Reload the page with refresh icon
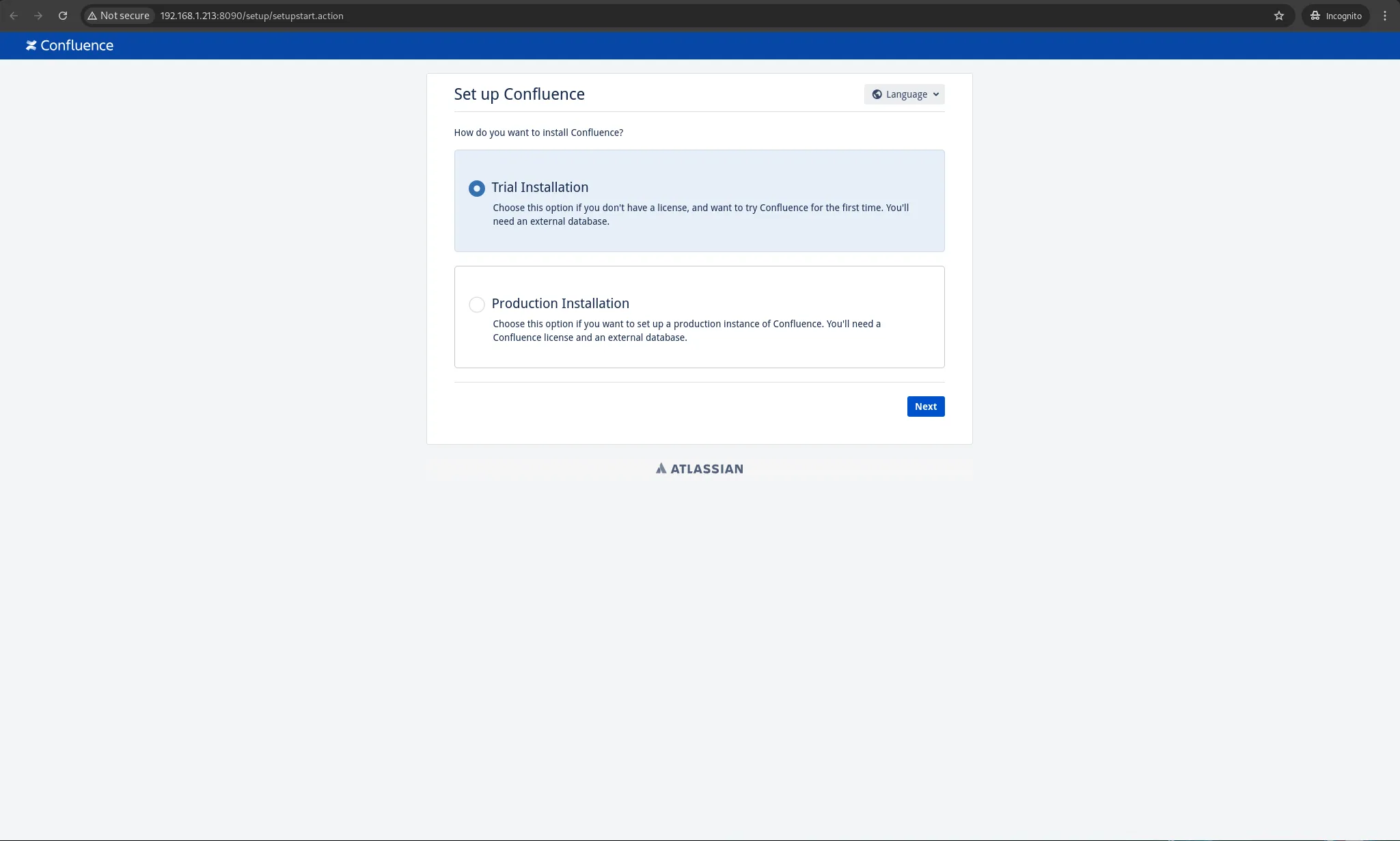The image size is (1400, 841). (x=63, y=16)
